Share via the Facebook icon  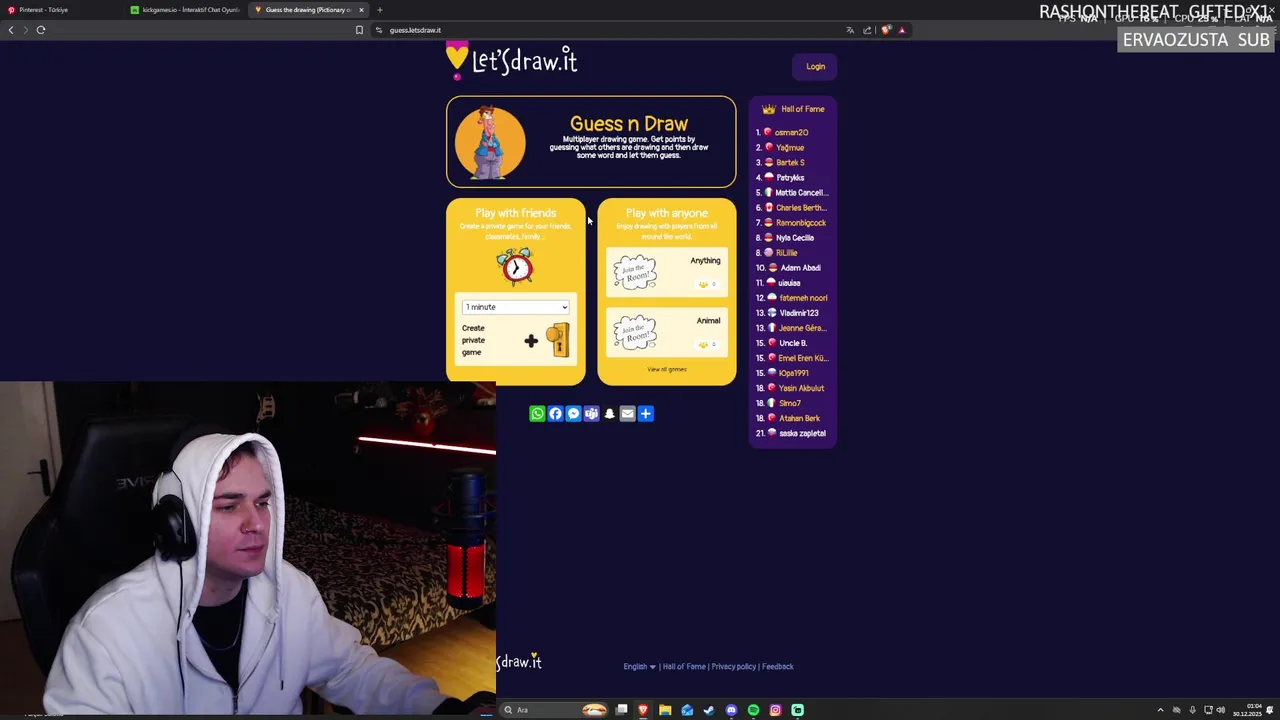click(x=555, y=414)
